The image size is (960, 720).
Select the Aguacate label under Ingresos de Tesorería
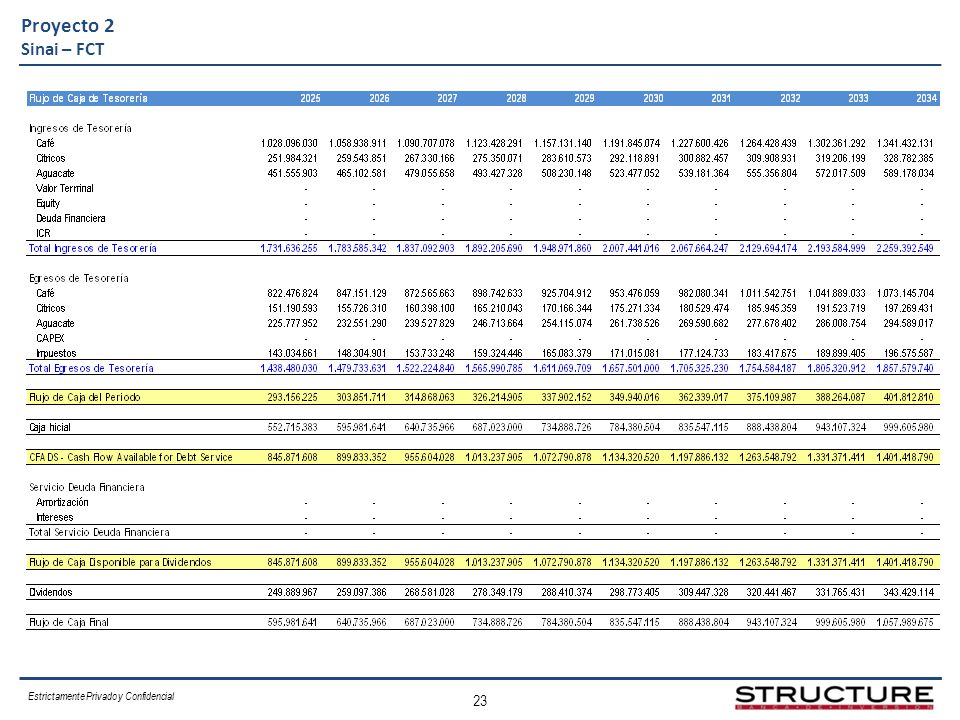[55, 173]
